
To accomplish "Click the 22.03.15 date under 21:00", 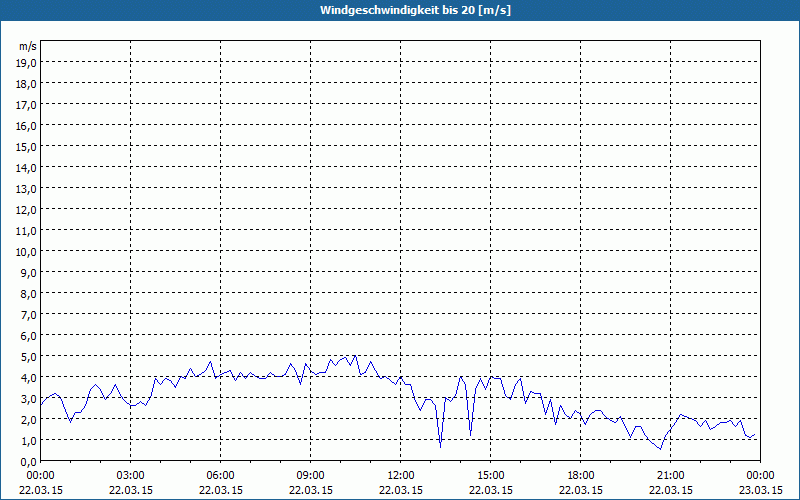I will 670,490.
